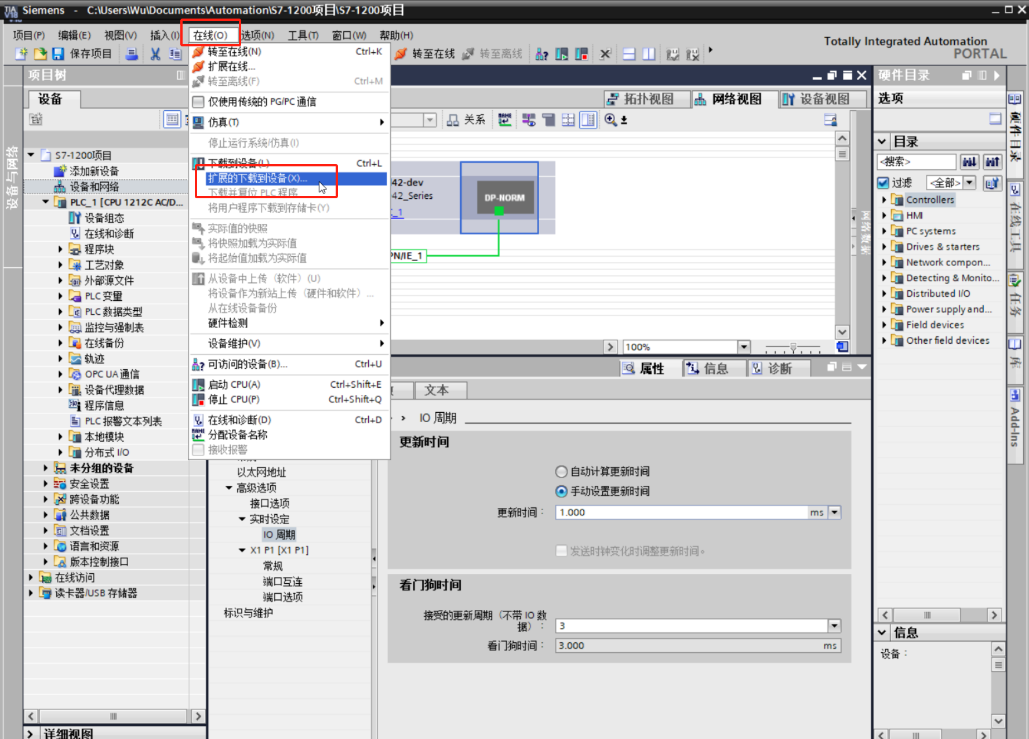Open the update time 1.000 ms dropdown
This screenshot has height=739, width=1029.
tap(835, 512)
